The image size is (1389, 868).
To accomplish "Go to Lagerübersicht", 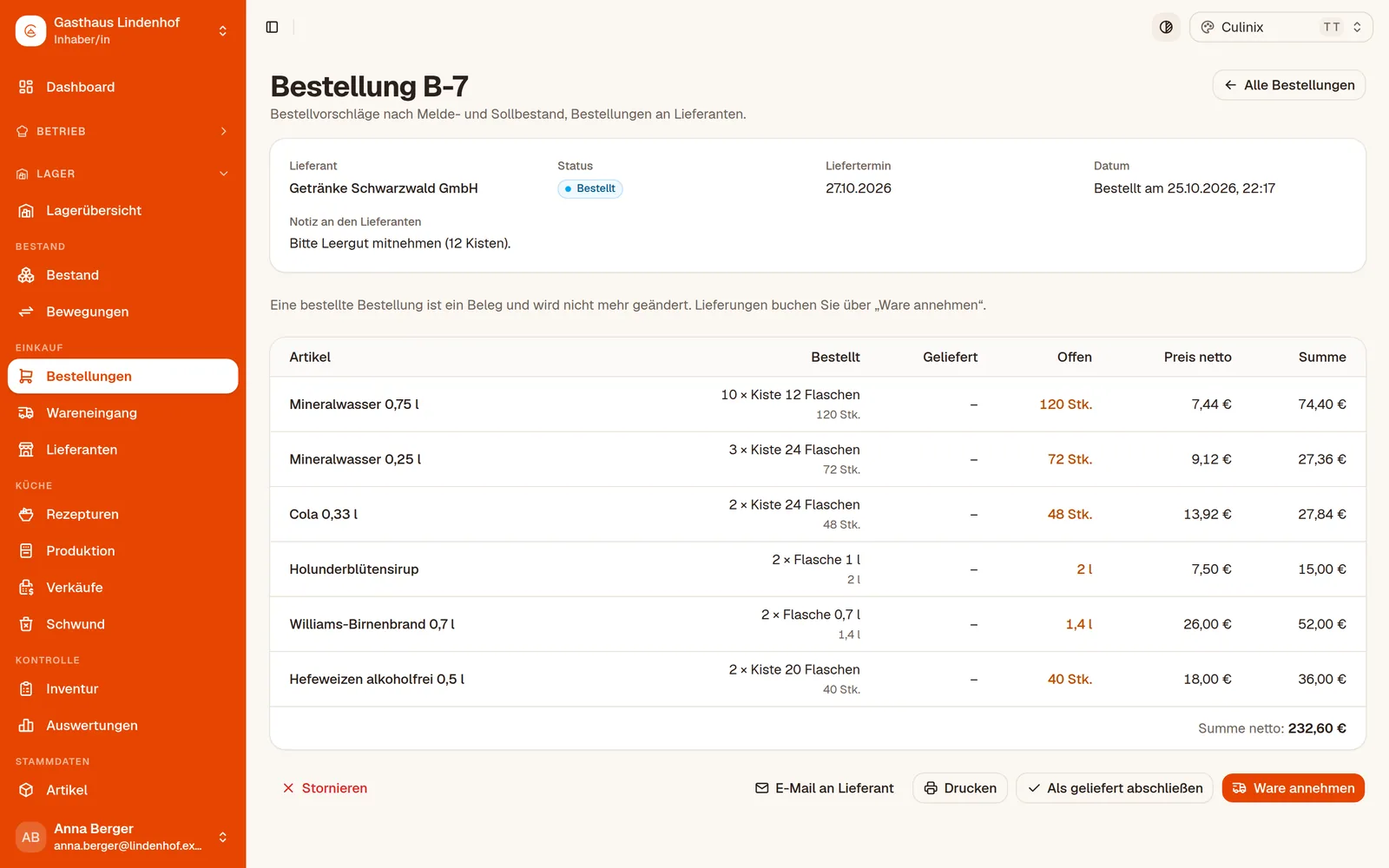I will pyautogui.click(x=122, y=210).
